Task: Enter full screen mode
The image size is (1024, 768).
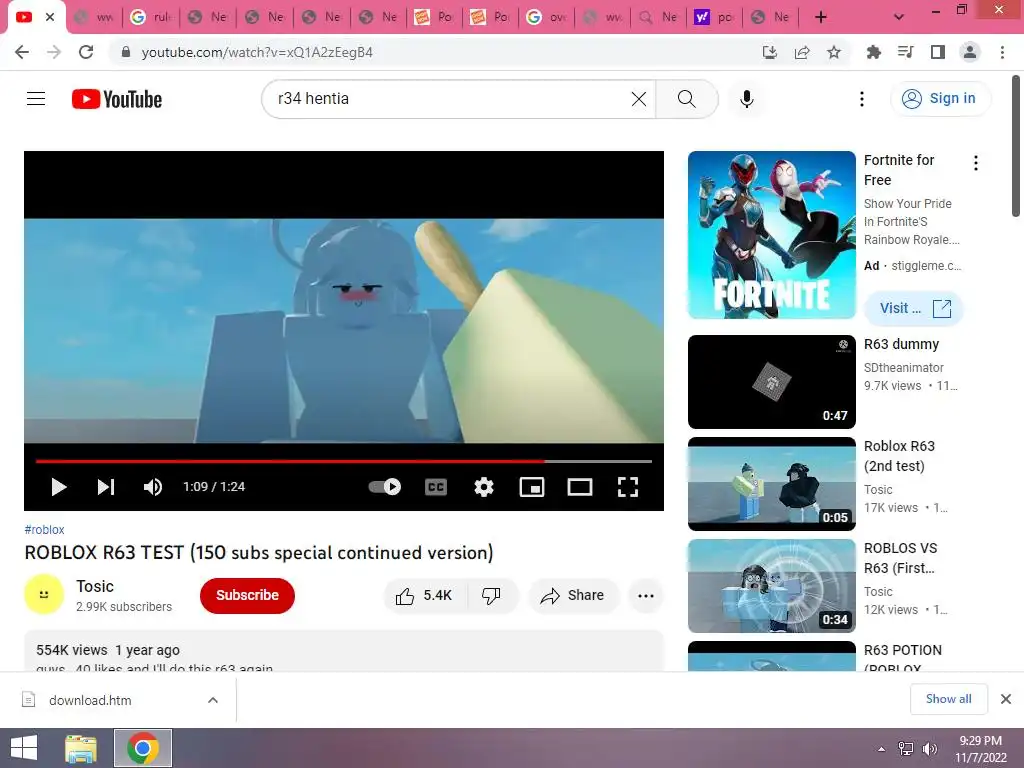Action: (x=628, y=487)
